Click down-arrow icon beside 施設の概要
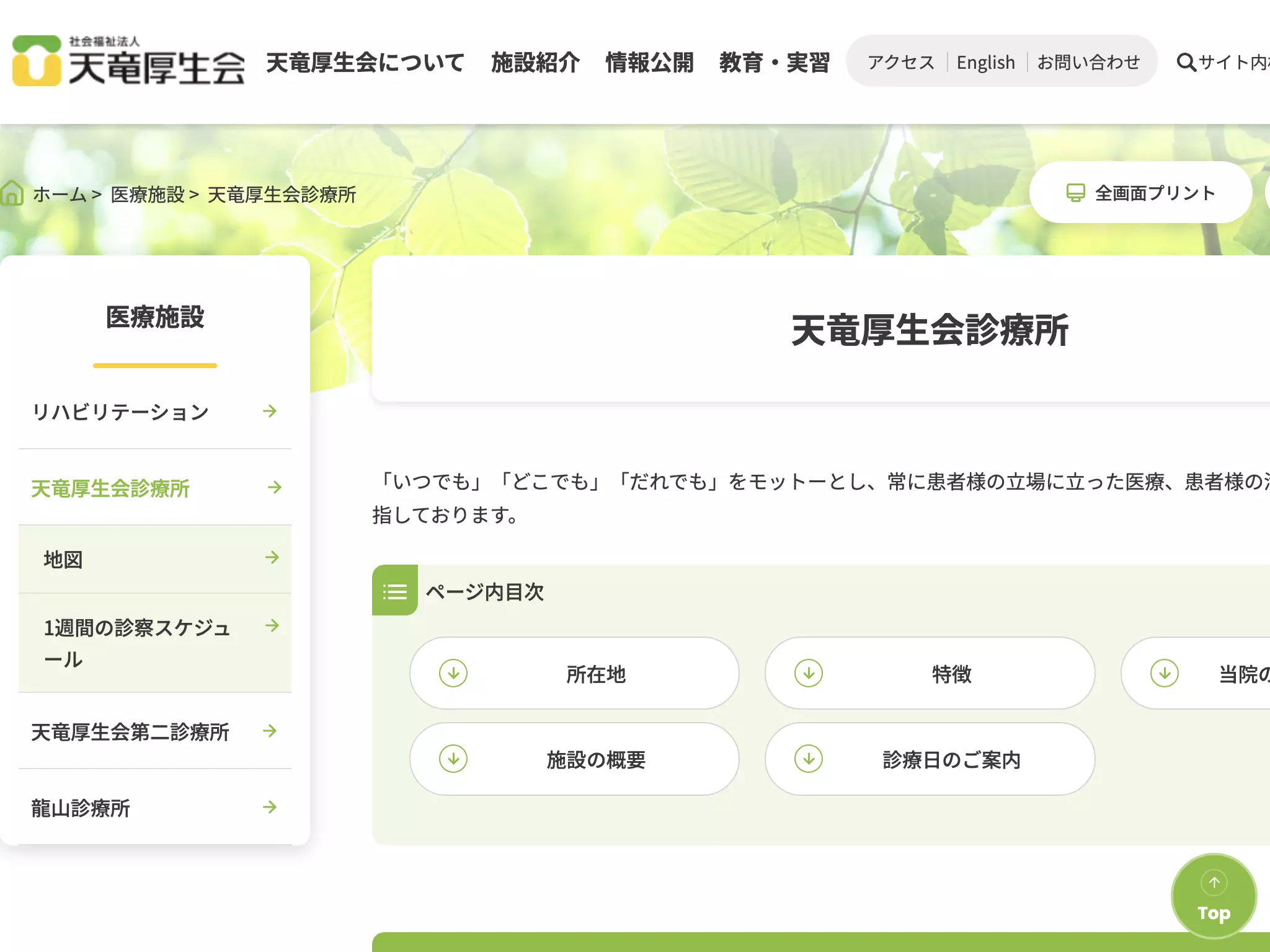 coord(453,759)
